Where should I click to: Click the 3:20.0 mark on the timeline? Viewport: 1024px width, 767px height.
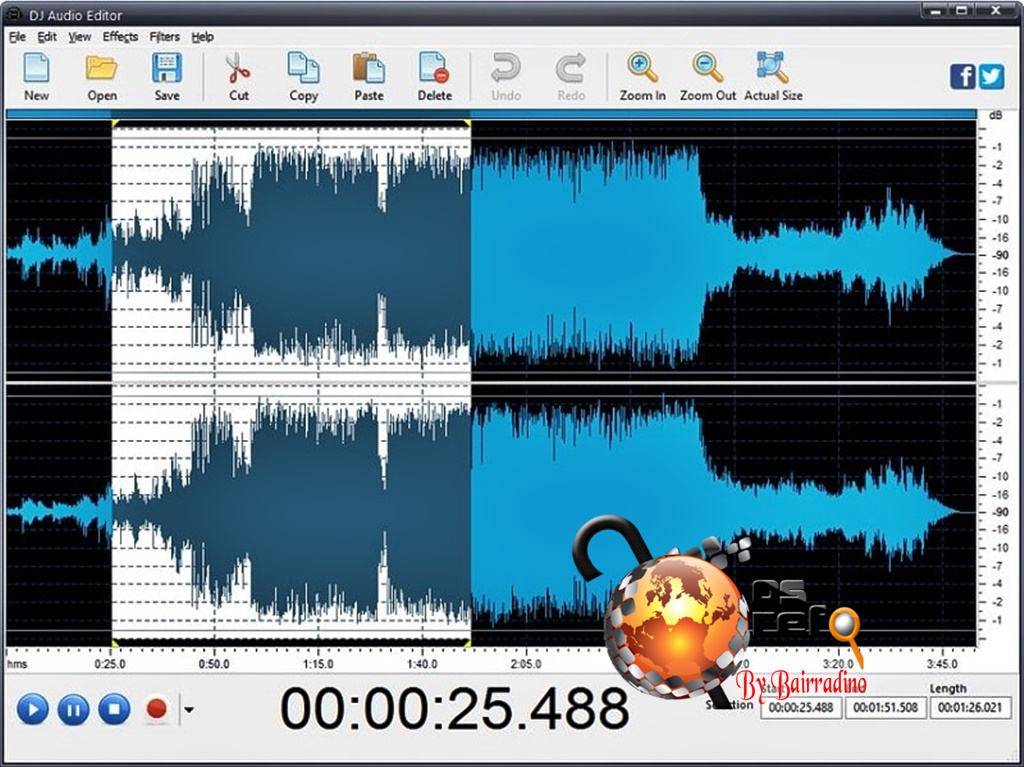[x=838, y=664]
